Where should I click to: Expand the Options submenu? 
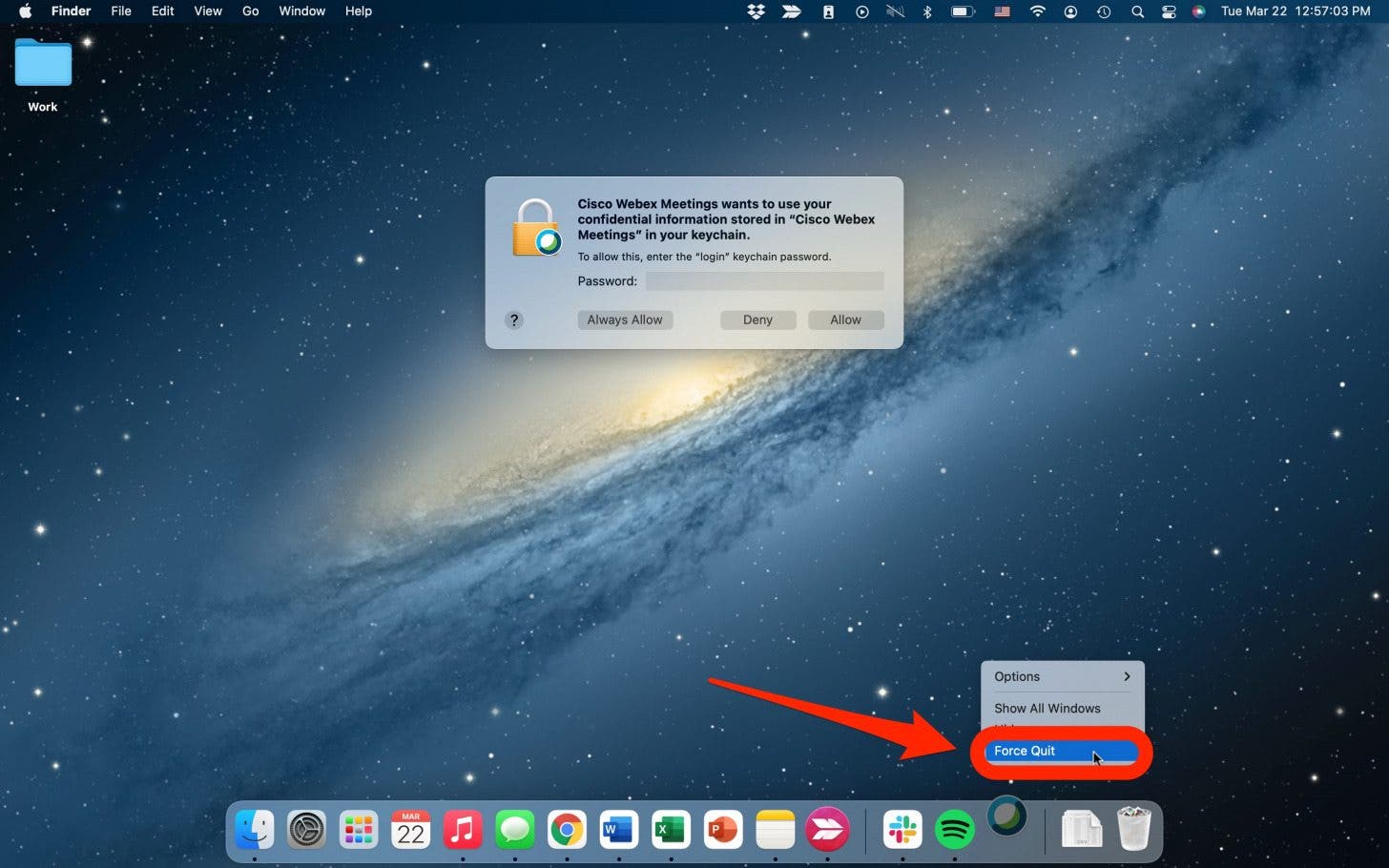(x=1062, y=676)
